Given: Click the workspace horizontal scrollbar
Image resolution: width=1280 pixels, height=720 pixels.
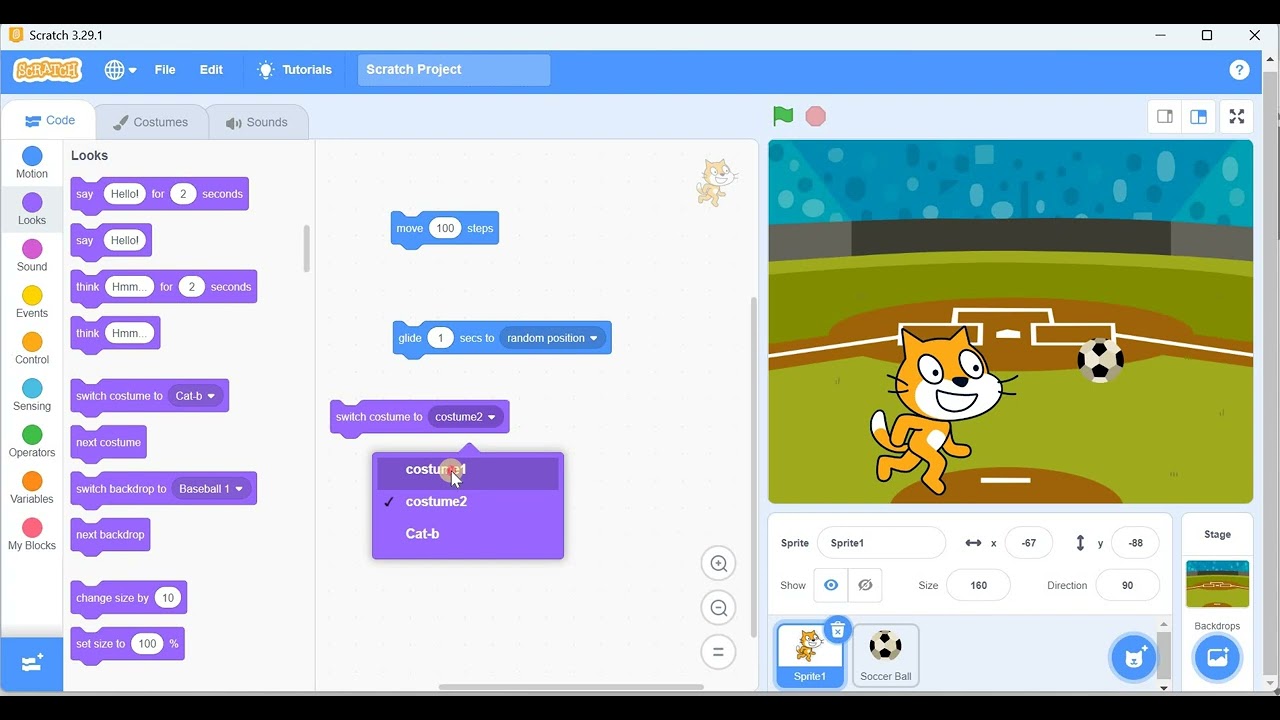Looking at the screenshot, I should point(571,687).
